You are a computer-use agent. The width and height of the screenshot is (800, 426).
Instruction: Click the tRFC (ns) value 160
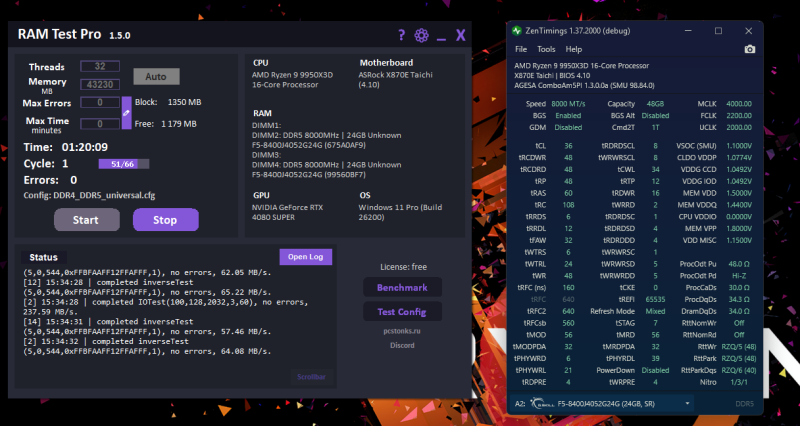pyautogui.click(x=568, y=288)
